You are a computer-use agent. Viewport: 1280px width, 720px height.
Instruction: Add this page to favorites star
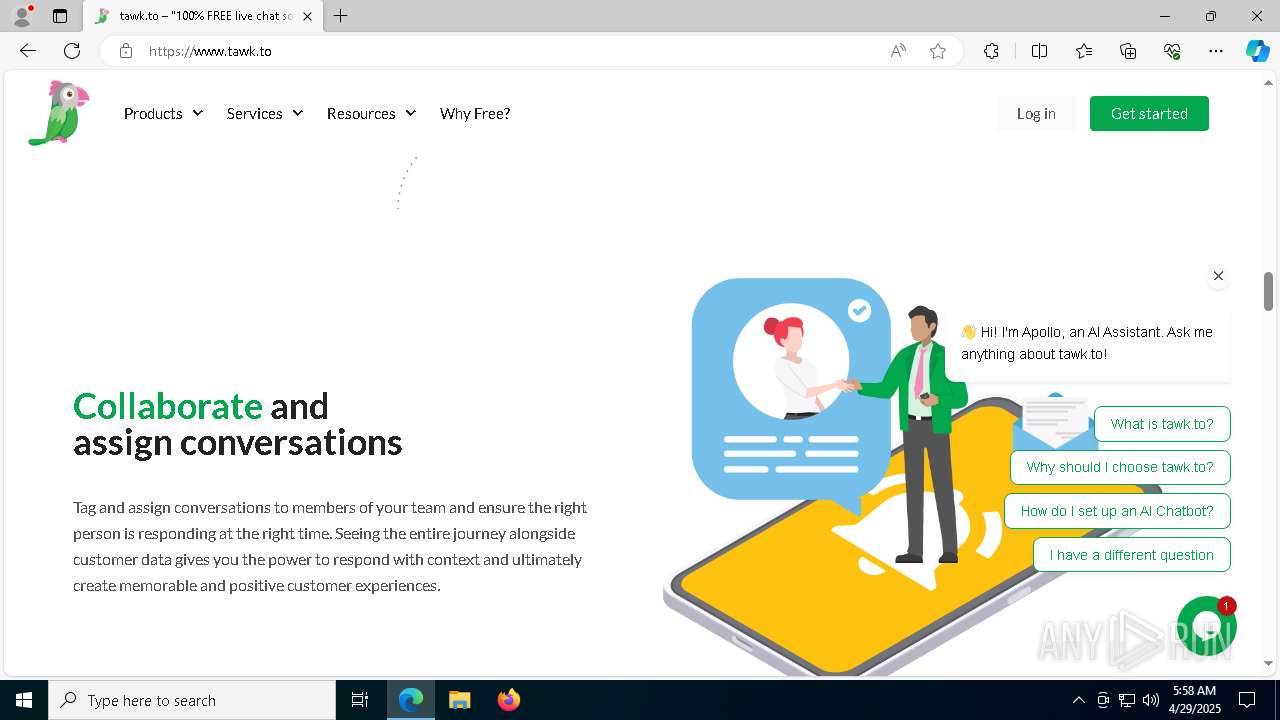938,51
